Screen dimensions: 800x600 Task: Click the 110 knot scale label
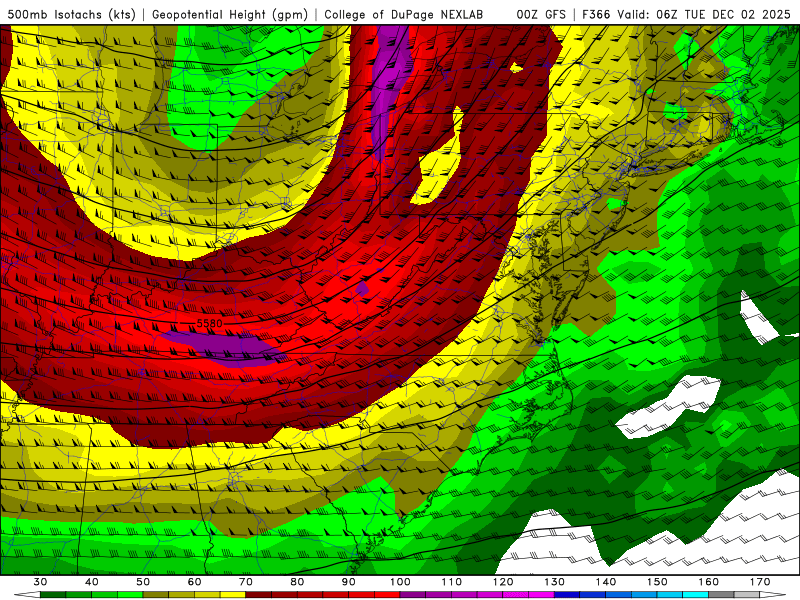(452, 582)
